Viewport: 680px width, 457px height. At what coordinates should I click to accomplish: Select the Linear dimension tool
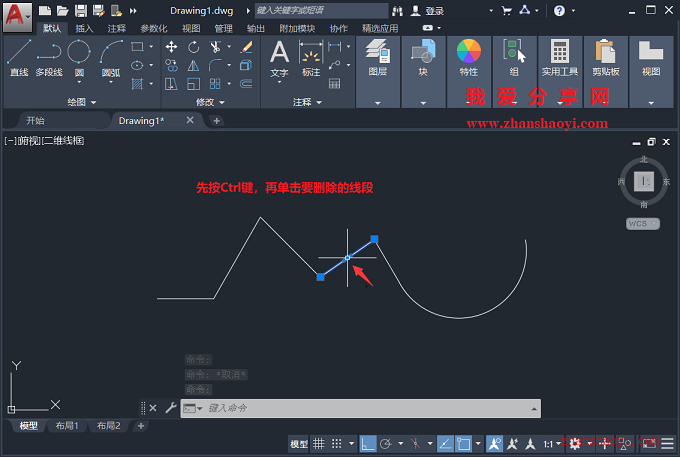tap(335, 46)
